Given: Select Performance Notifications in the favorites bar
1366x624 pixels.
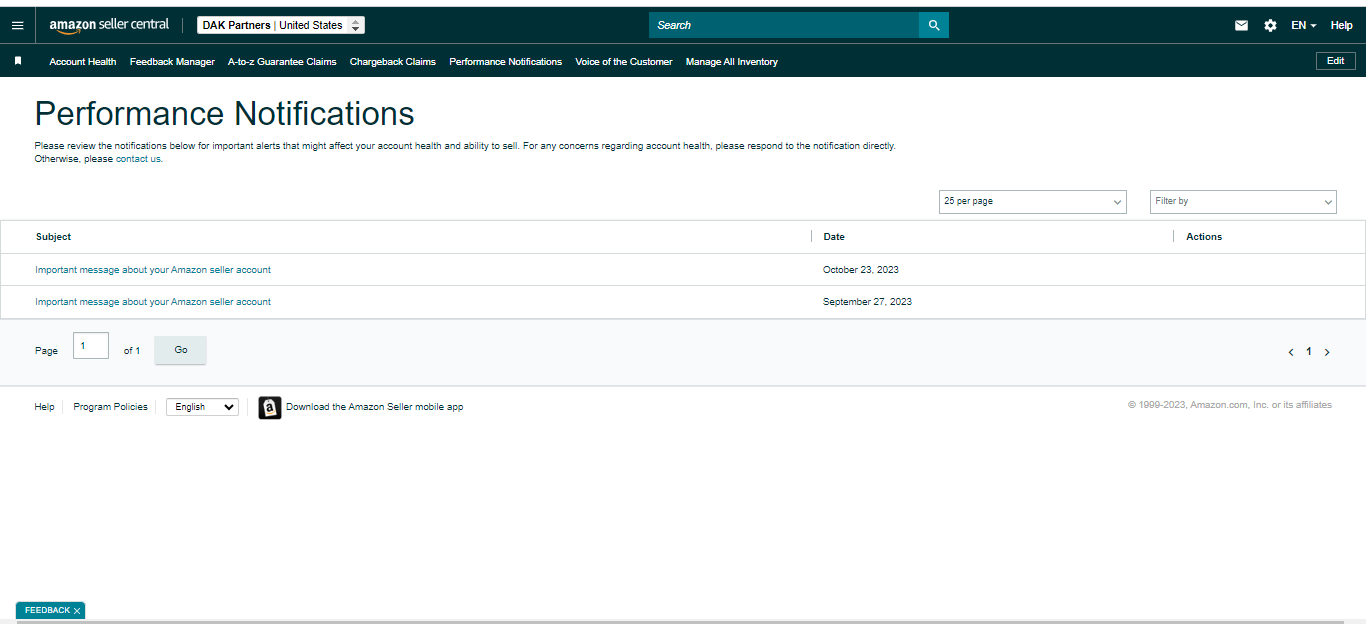Looking at the screenshot, I should click(506, 61).
